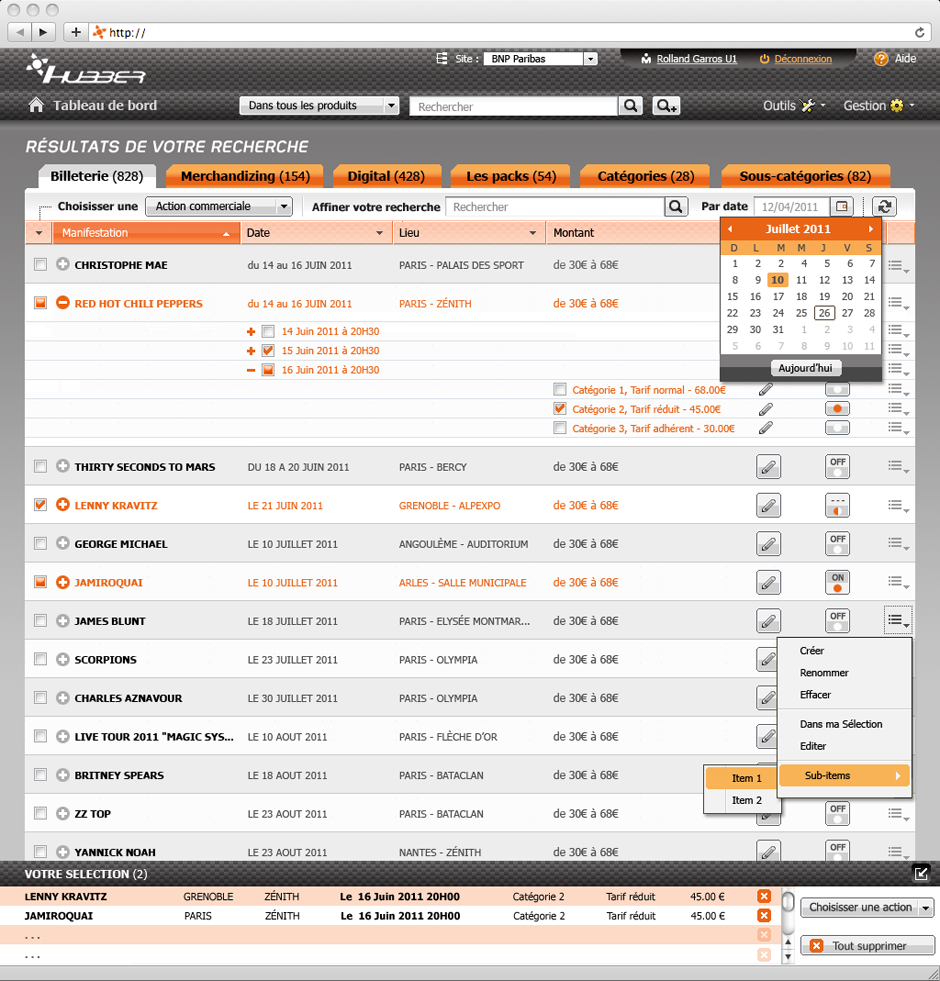Click the edit icon for James Blunt row
940x981 pixels.
(x=769, y=621)
